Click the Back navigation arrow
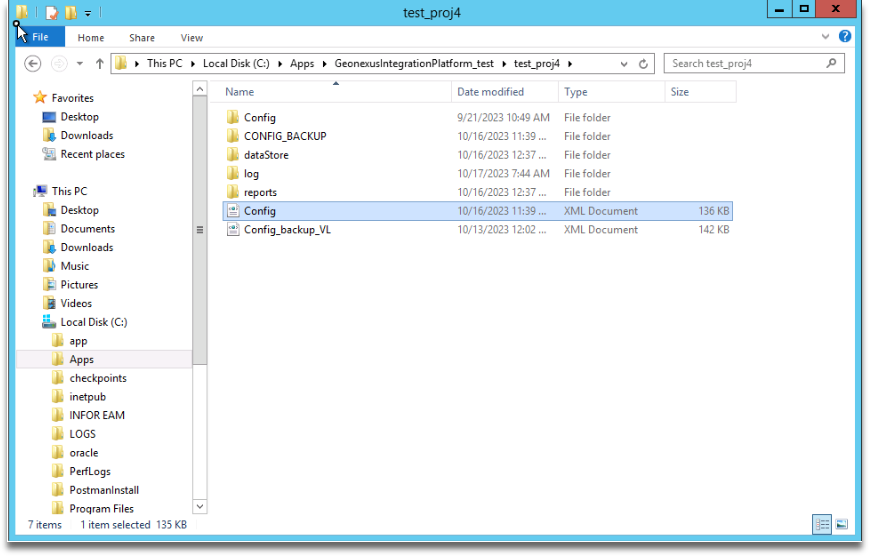Image resolution: width=869 pixels, height=556 pixels. coord(33,64)
